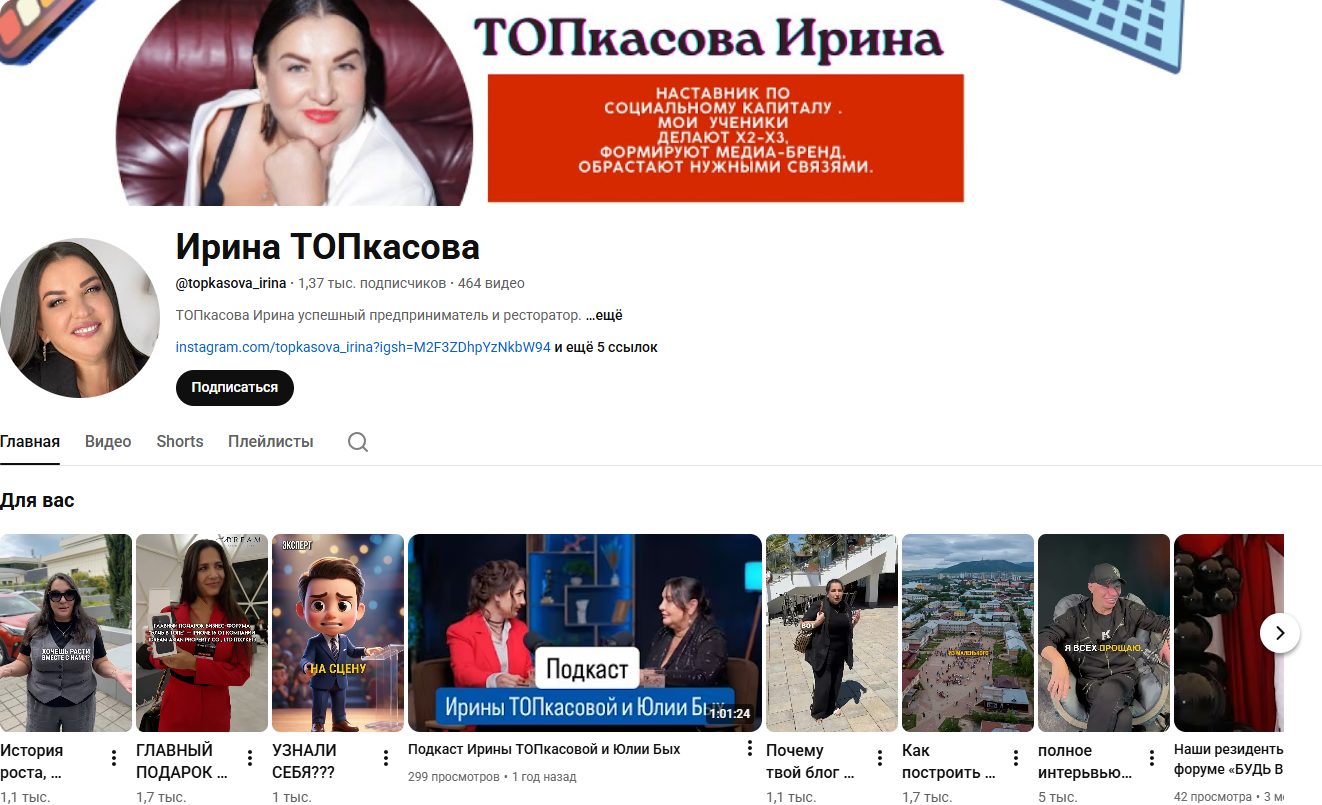Click the "5 тыс." views under "полное интервью"
Image resolution: width=1322 pixels, height=805 pixels.
click(x=1058, y=797)
